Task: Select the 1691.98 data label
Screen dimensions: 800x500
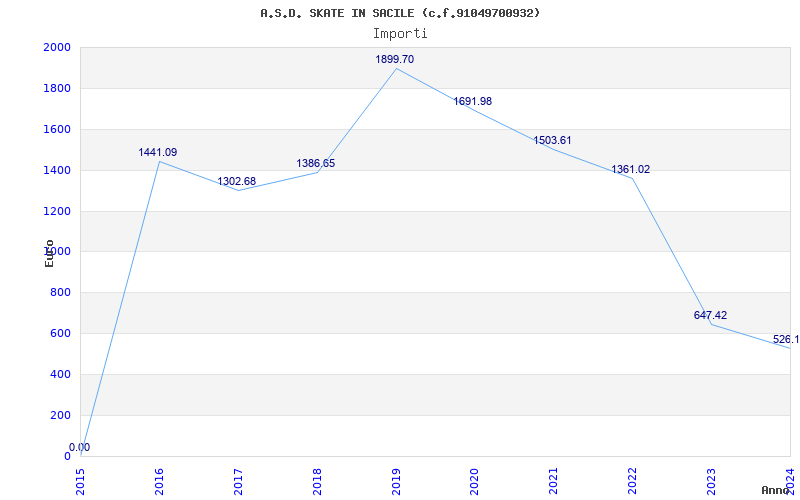Action: [x=473, y=101]
